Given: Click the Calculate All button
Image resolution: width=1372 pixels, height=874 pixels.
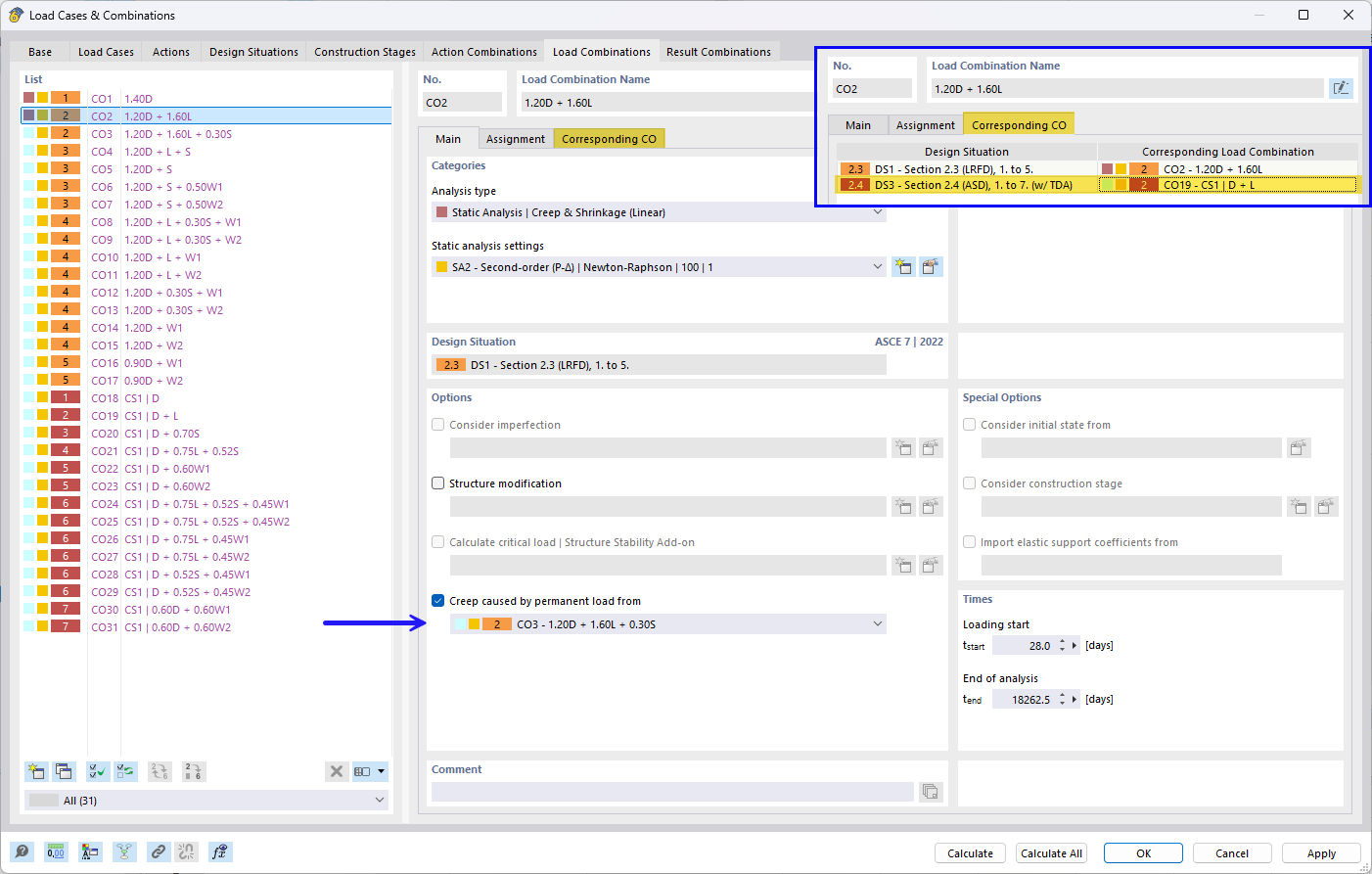Looking at the screenshot, I should click(x=1050, y=852).
